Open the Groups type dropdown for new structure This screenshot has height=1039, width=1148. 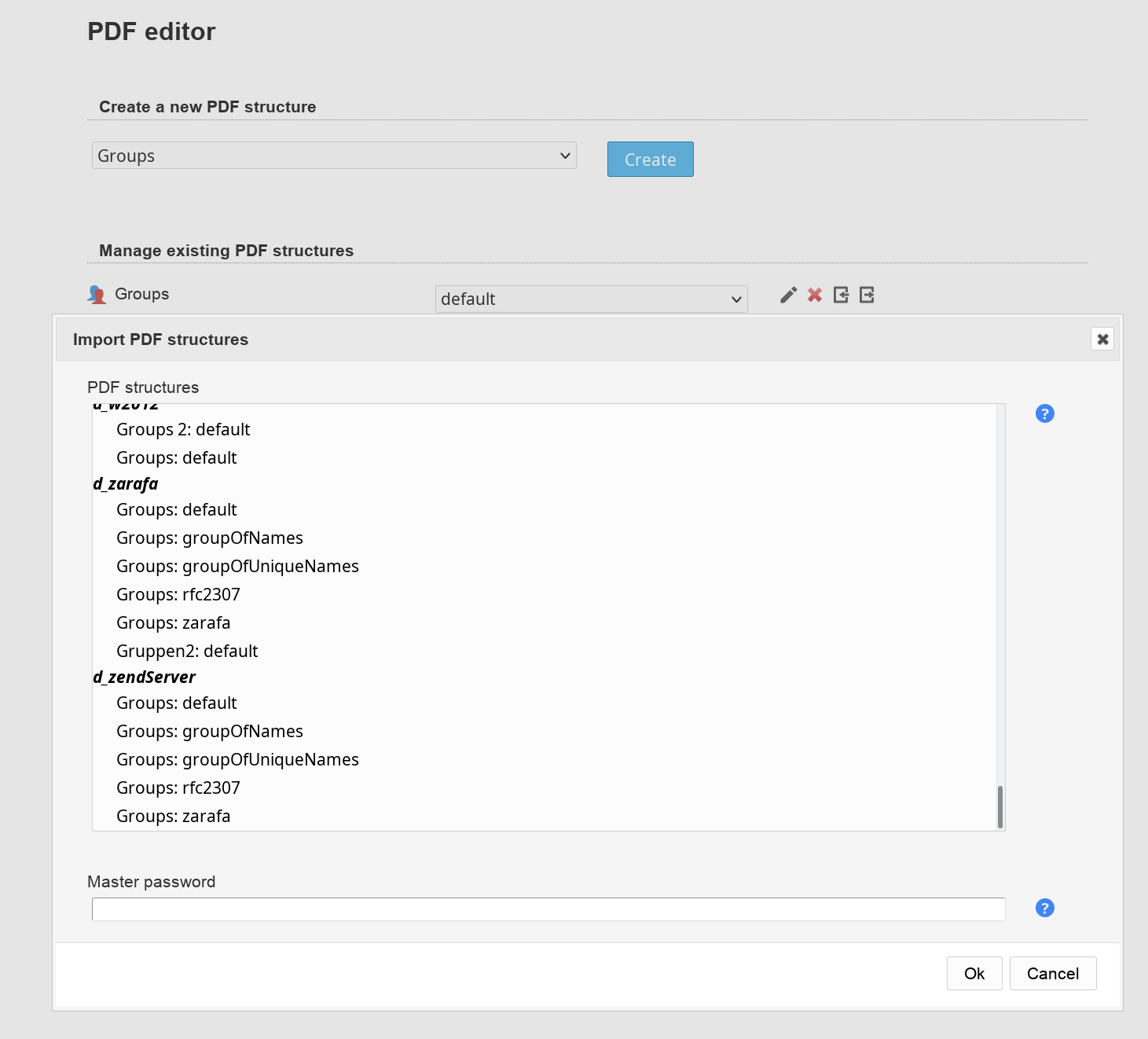[x=334, y=156]
